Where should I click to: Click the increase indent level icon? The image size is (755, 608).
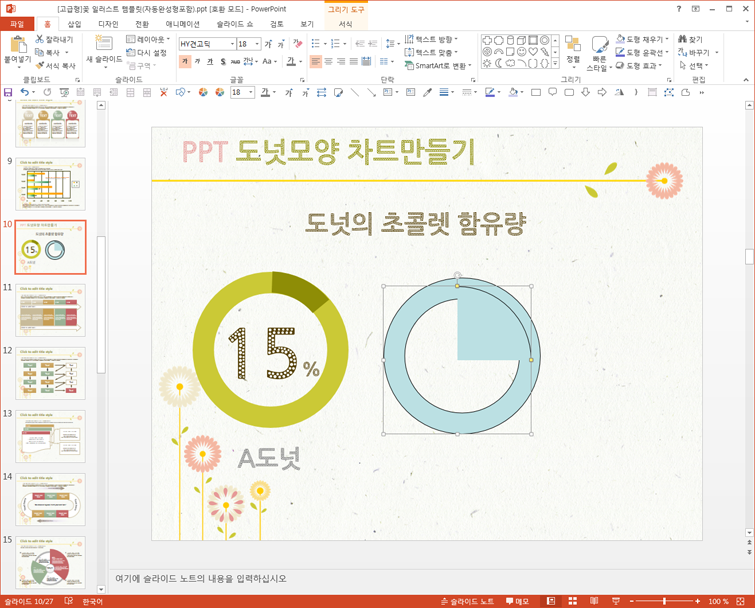coord(373,44)
